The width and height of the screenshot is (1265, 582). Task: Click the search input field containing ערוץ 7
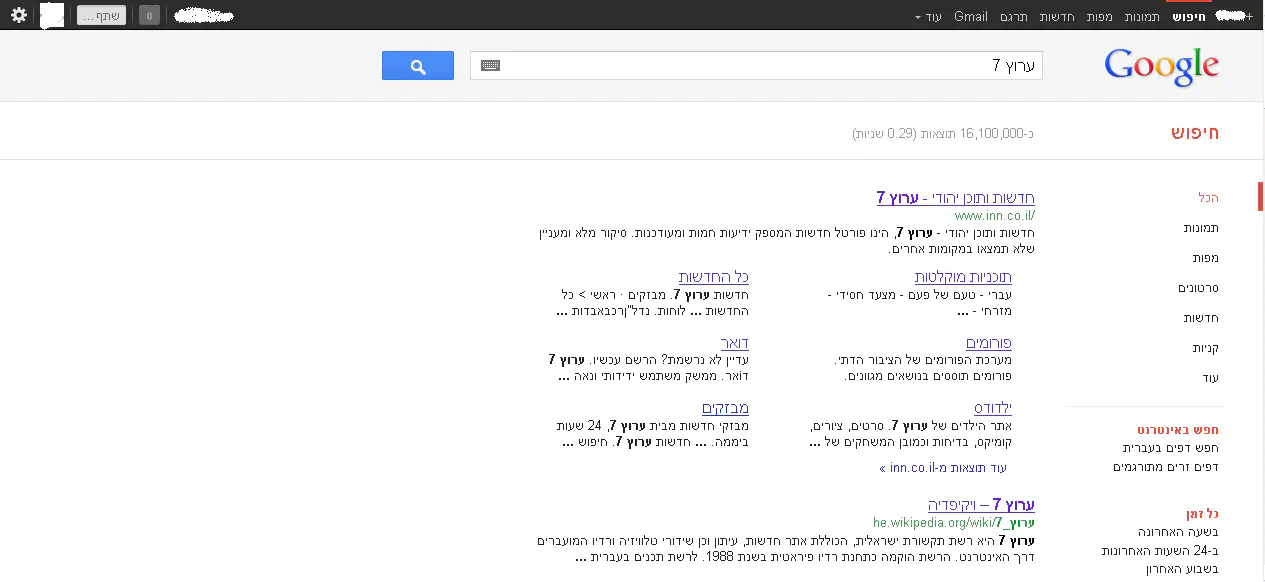tap(760, 66)
